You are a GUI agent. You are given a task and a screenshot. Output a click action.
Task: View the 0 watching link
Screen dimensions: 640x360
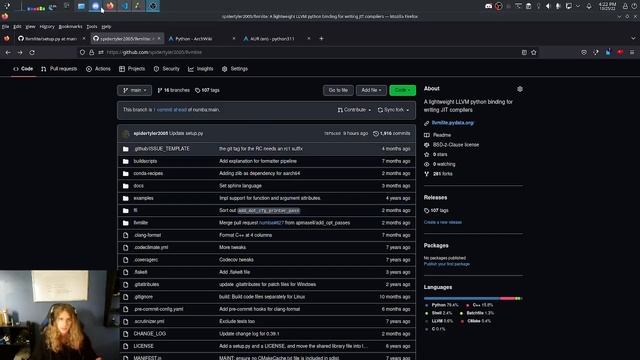click(x=440, y=164)
